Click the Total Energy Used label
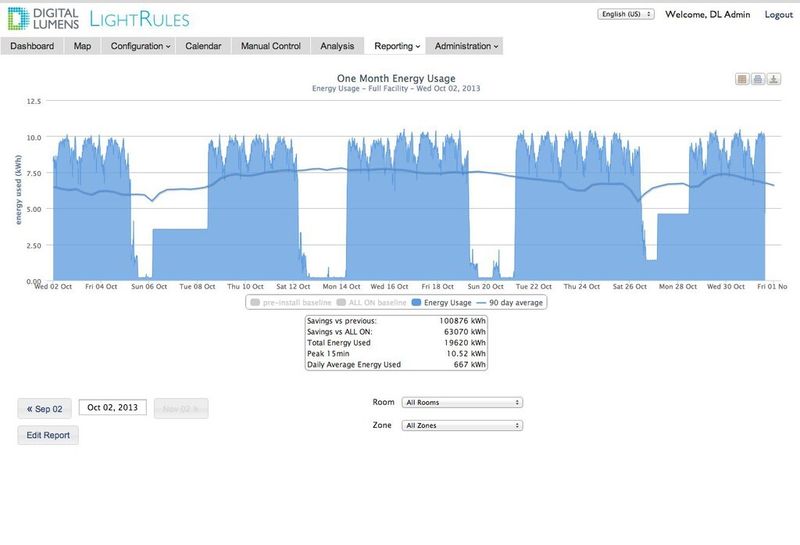This screenshot has height=545, width=800. (339, 343)
